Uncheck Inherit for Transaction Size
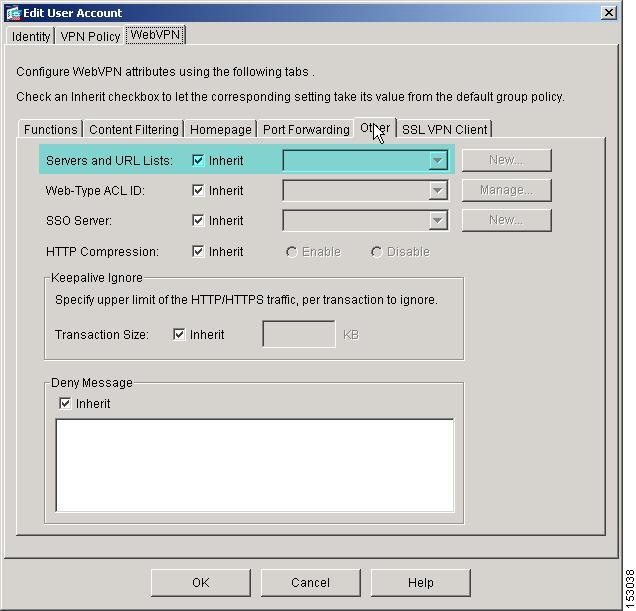This screenshot has height=611, width=636. [179, 334]
